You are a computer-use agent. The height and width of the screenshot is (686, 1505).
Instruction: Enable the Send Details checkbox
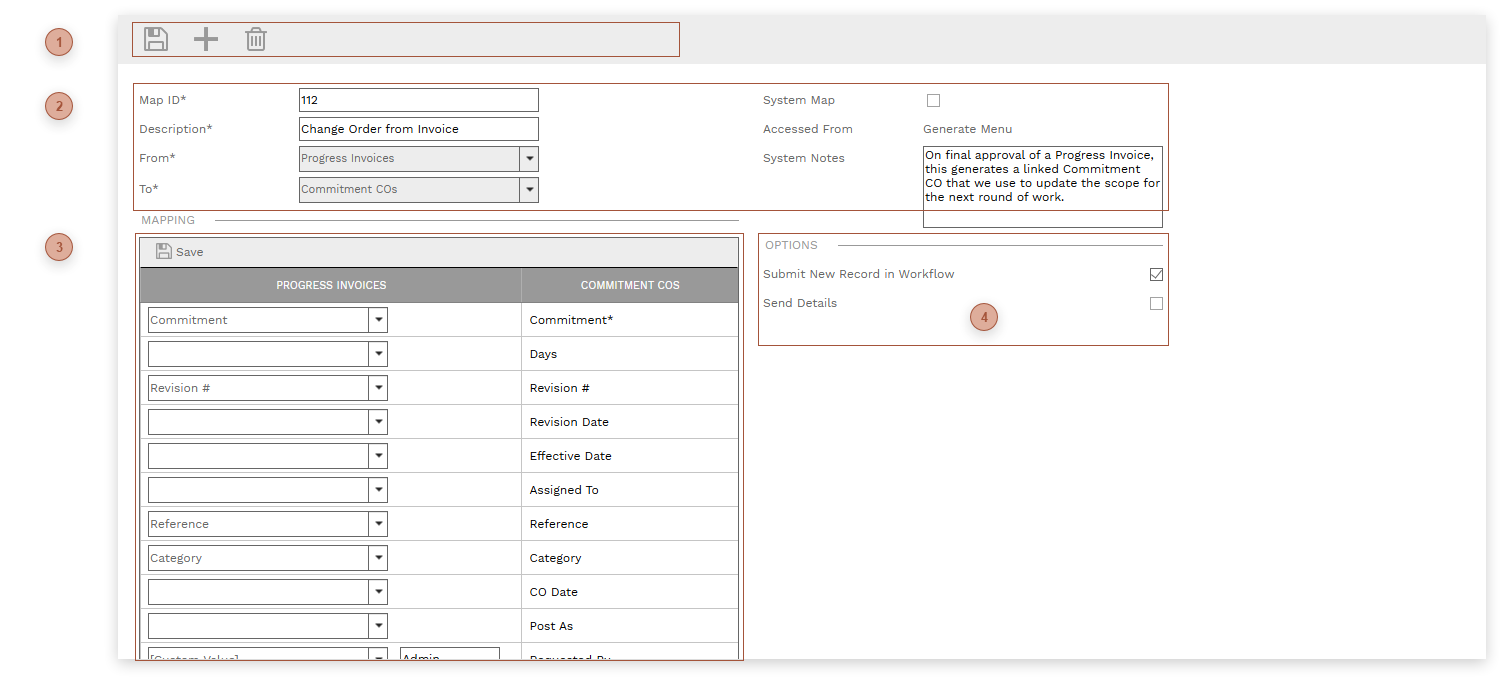[x=1156, y=304]
